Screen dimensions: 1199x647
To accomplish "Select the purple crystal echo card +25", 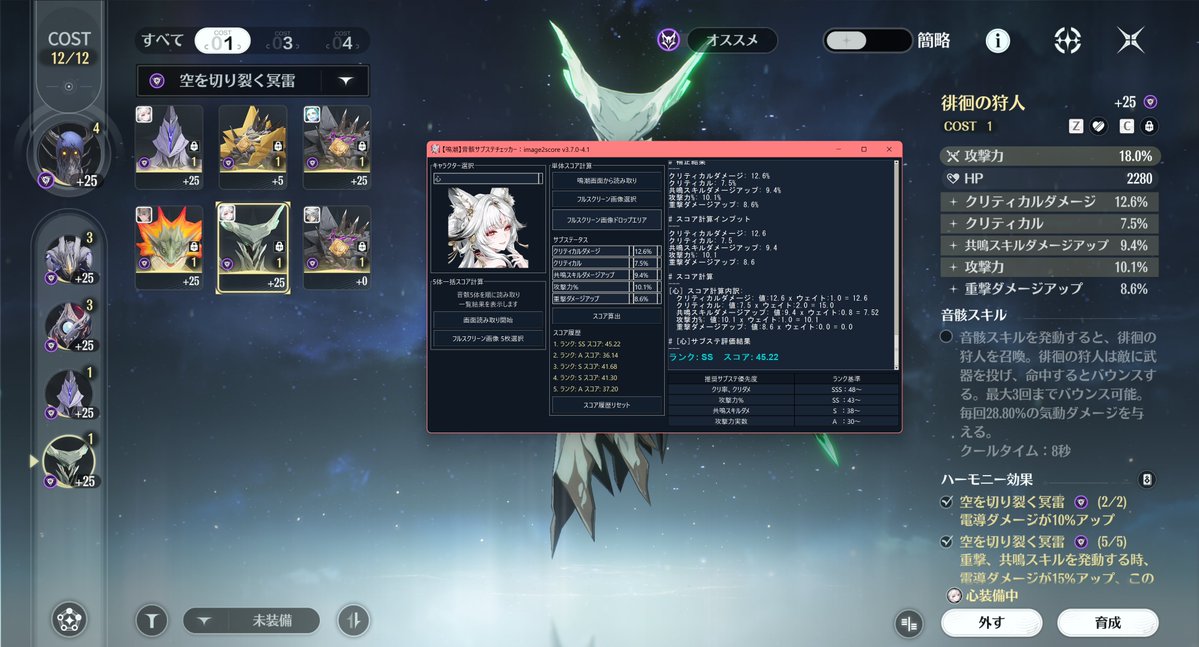I will click(x=169, y=147).
